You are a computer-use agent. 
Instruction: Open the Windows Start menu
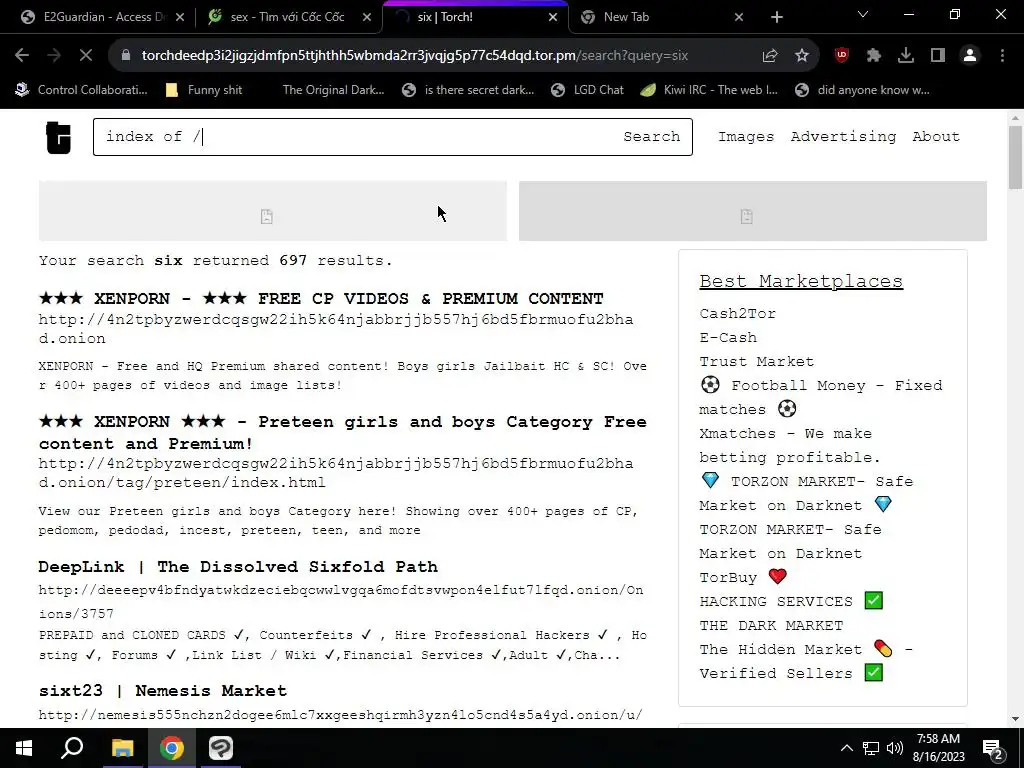[24, 748]
